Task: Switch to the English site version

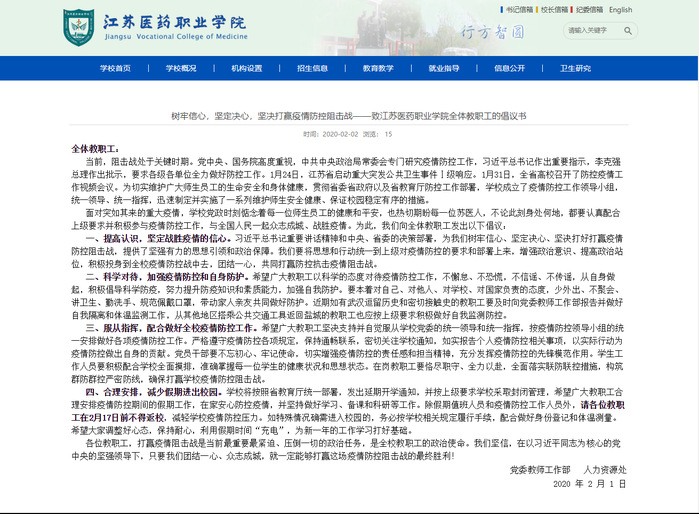Action: pos(620,10)
